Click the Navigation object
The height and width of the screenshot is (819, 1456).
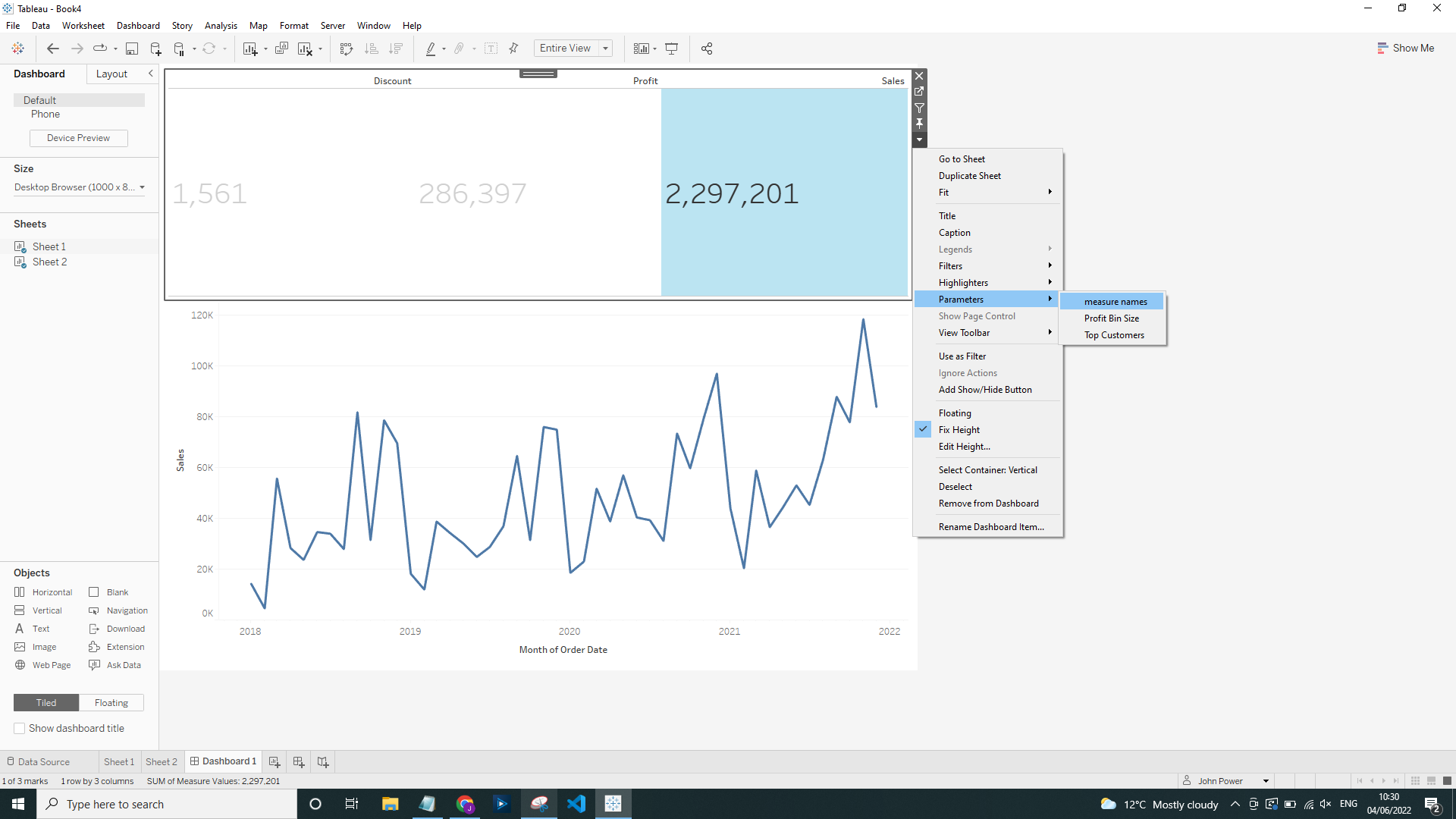click(118, 610)
